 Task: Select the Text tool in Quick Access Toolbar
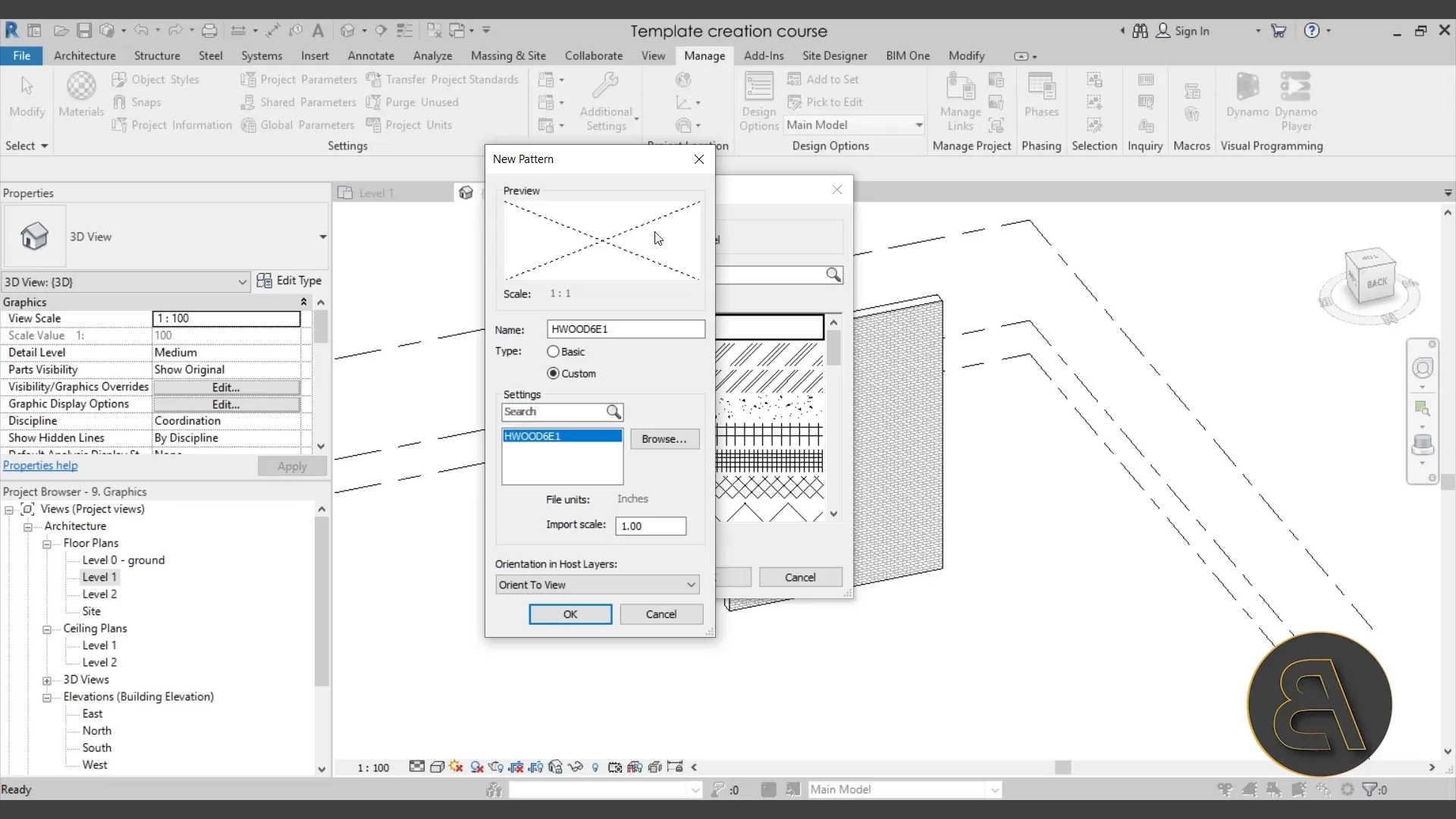click(x=319, y=30)
